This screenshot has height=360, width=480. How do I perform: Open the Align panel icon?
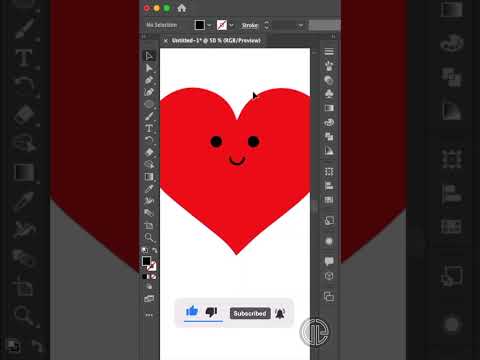(x=329, y=186)
